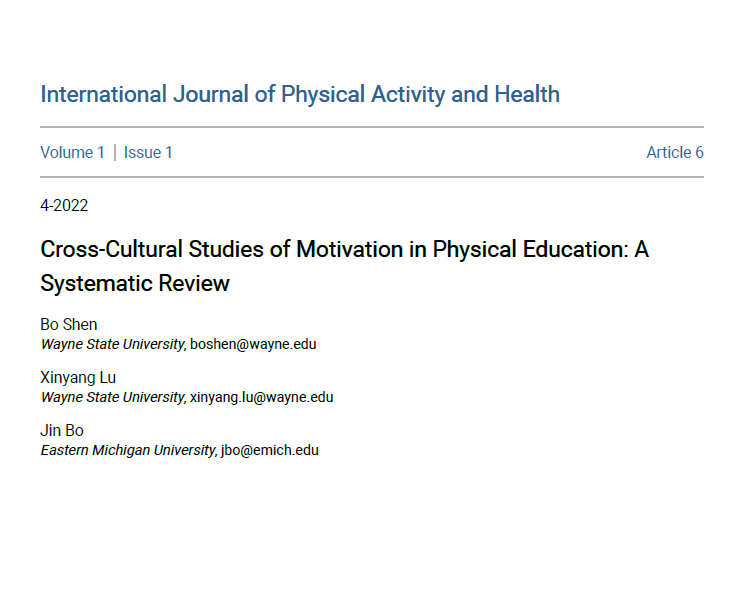The image size is (741, 608).
Task: Click the Volume 1 link
Action: [72, 152]
